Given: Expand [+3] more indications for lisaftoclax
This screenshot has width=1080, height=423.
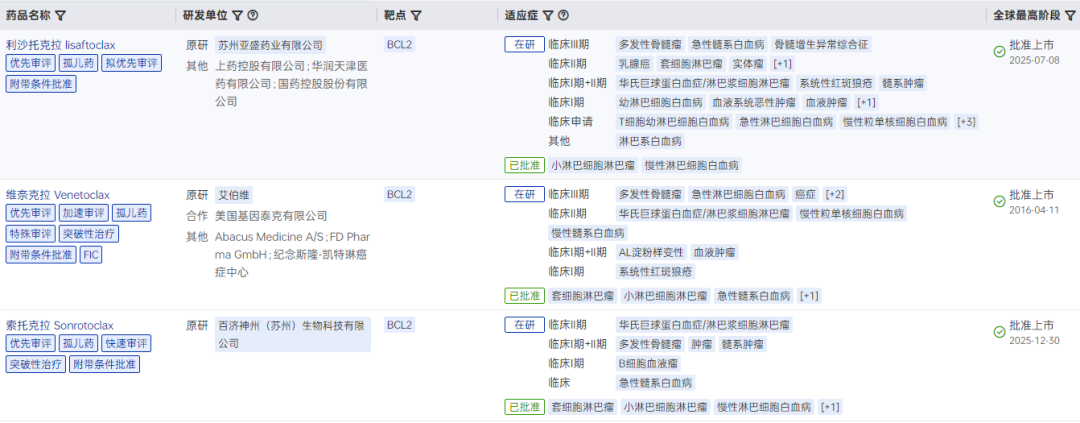Looking at the screenshot, I should [x=966, y=122].
